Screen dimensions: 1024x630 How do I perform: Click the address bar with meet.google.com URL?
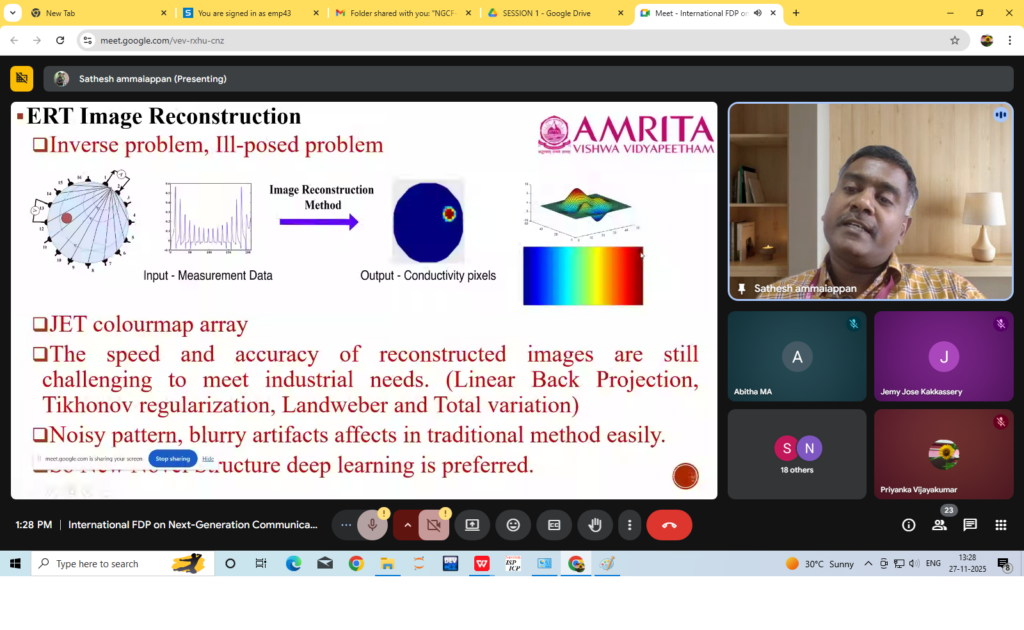(x=520, y=41)
